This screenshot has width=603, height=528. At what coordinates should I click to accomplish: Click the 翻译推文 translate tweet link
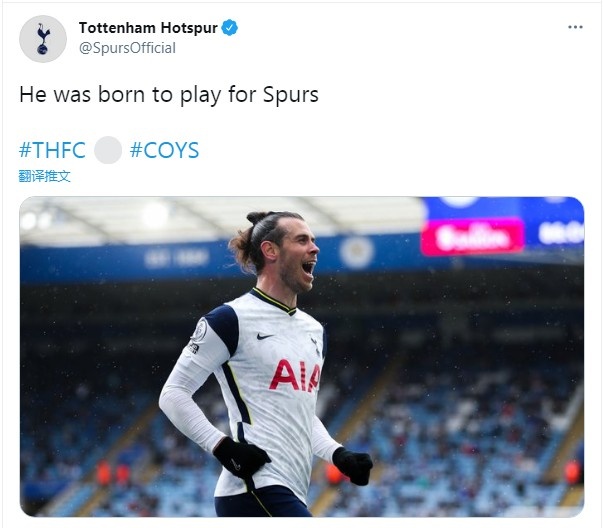coord(45,176)
